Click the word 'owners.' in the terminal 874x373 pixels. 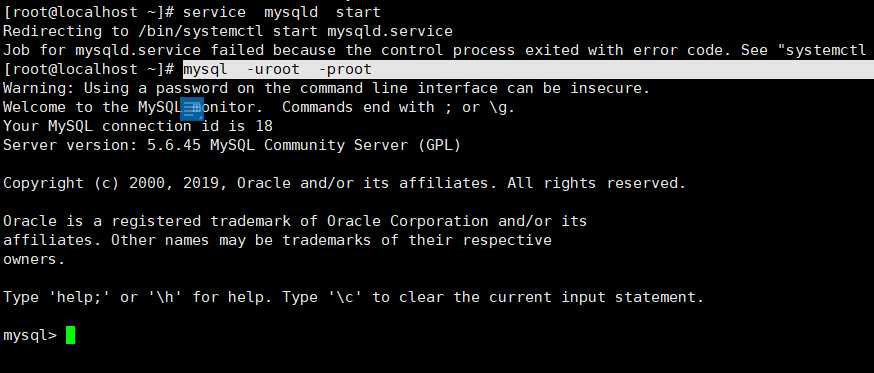(x=34, y=259)
